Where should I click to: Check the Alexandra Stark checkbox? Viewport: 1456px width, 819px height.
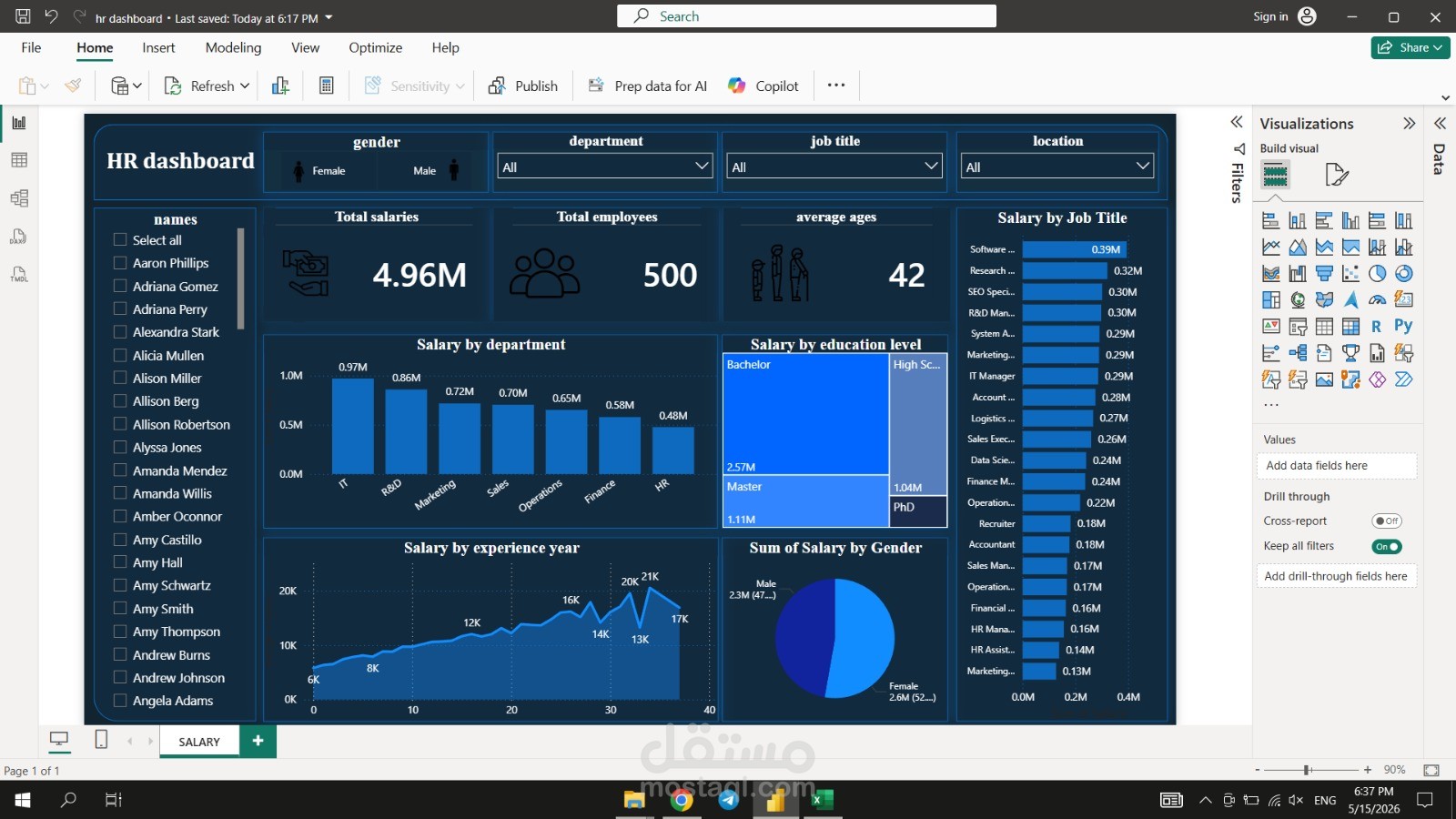pos(120,331)
